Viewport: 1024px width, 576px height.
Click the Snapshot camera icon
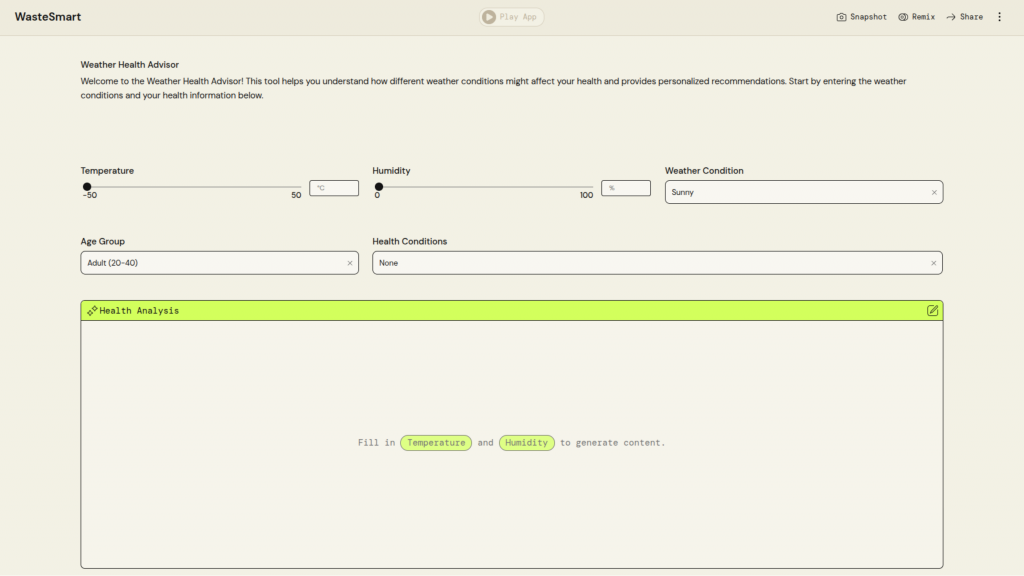click(x=841, y=17)
